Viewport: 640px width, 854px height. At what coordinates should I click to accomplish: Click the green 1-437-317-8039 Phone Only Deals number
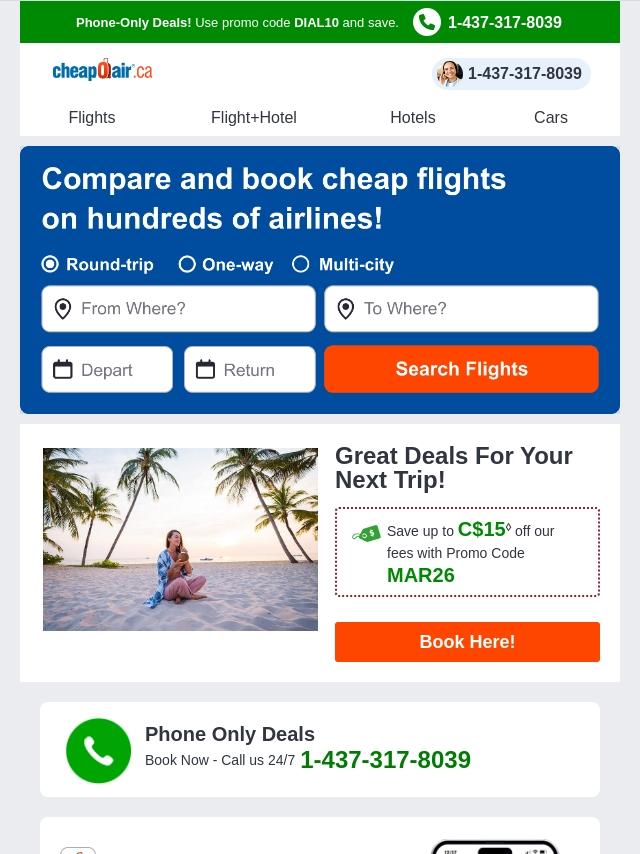tap(386, 760)
